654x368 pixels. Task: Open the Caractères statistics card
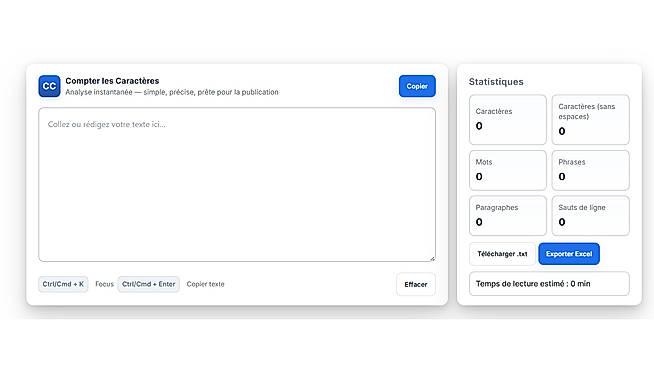508,120
